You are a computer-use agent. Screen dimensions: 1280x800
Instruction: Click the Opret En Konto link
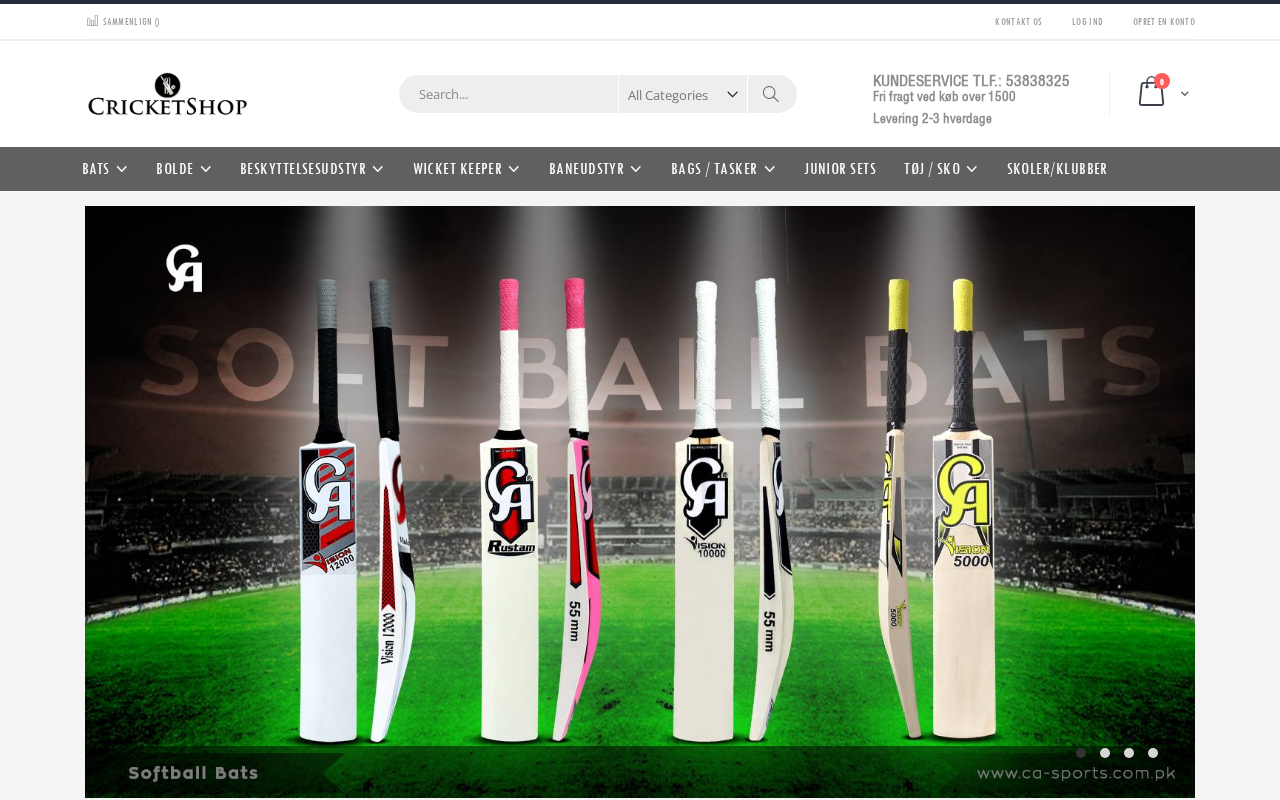[x=1164, y=22]
